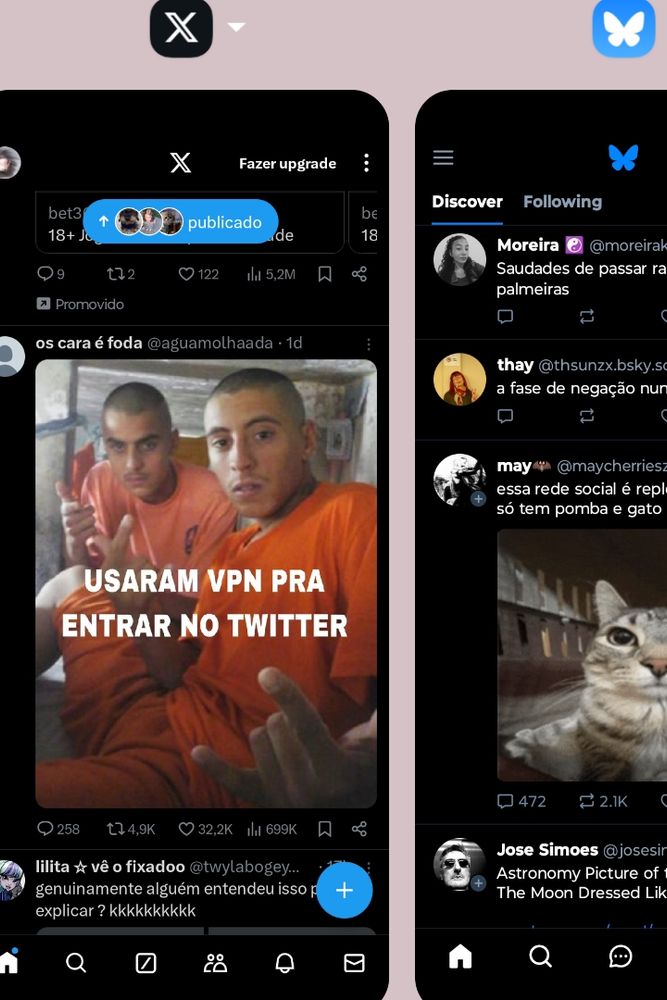Screen dimensions: 667x1000
Task: Open the X app dropdown arrow
Action: (237, 27)
